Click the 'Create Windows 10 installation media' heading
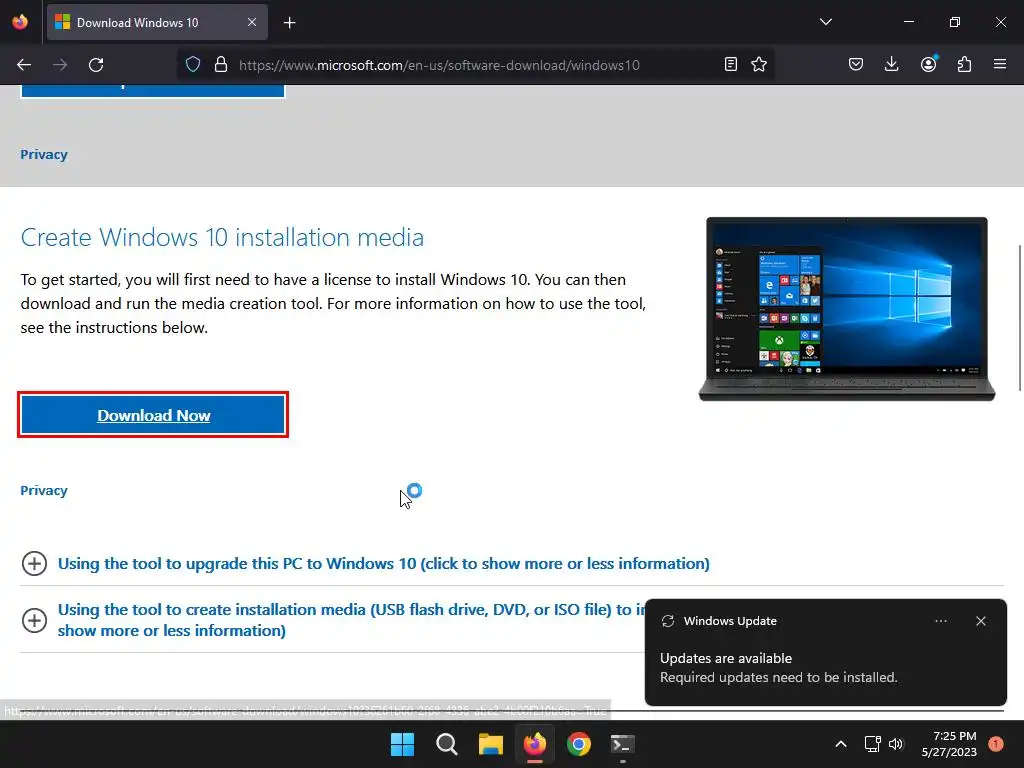1024x768 pixels. point(222,237)
